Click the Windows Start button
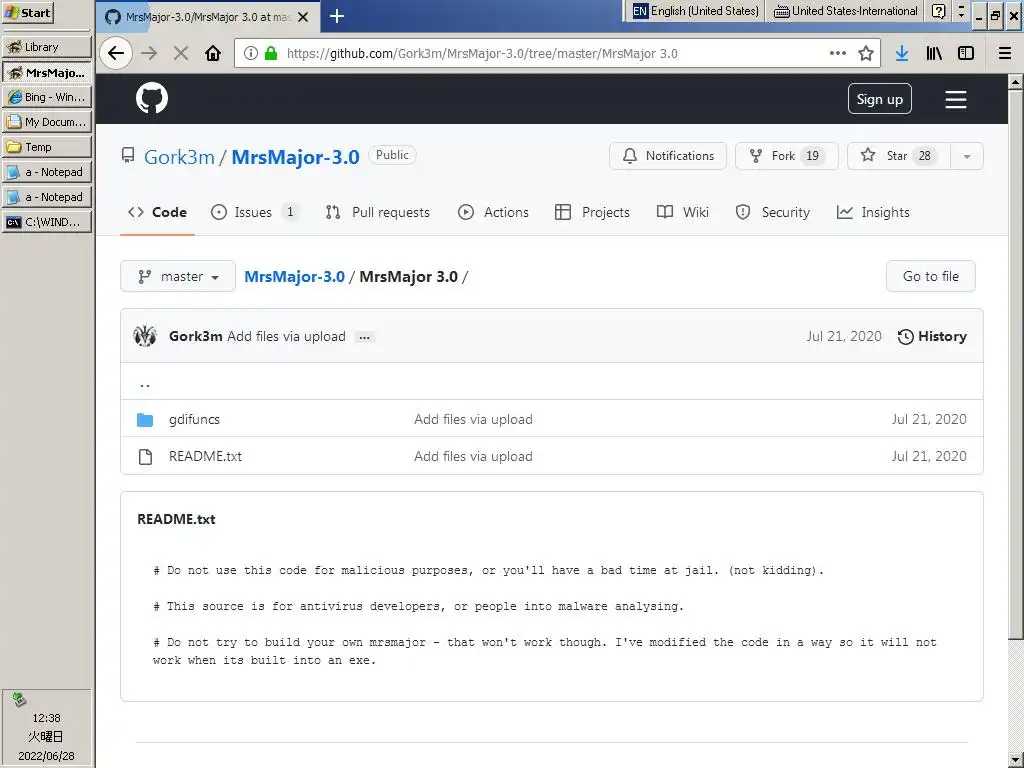Viewport: 1024px width, 768px height. tap(27, 12)
